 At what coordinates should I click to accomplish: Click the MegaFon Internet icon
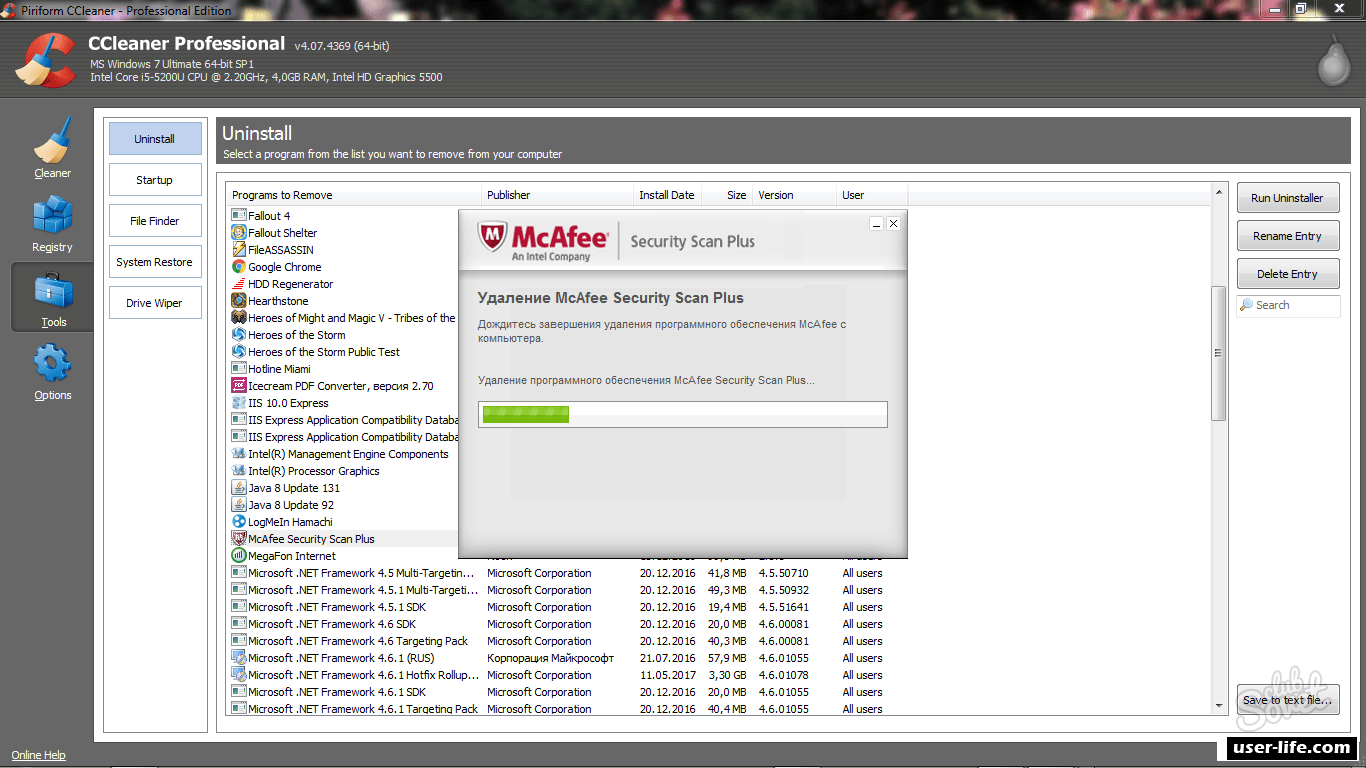pos(239,556)
